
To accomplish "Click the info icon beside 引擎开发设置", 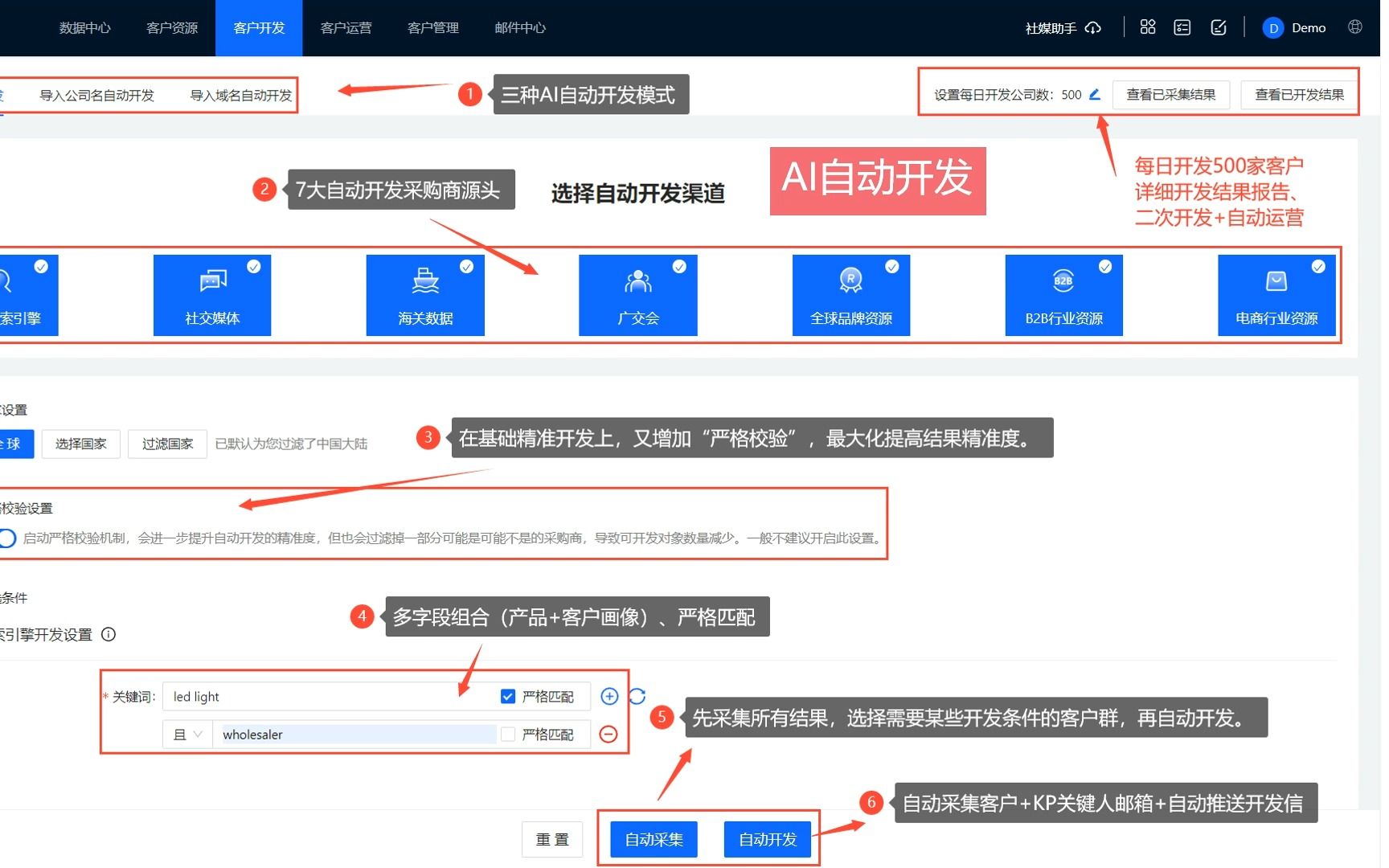I will (x=109, y=634).
